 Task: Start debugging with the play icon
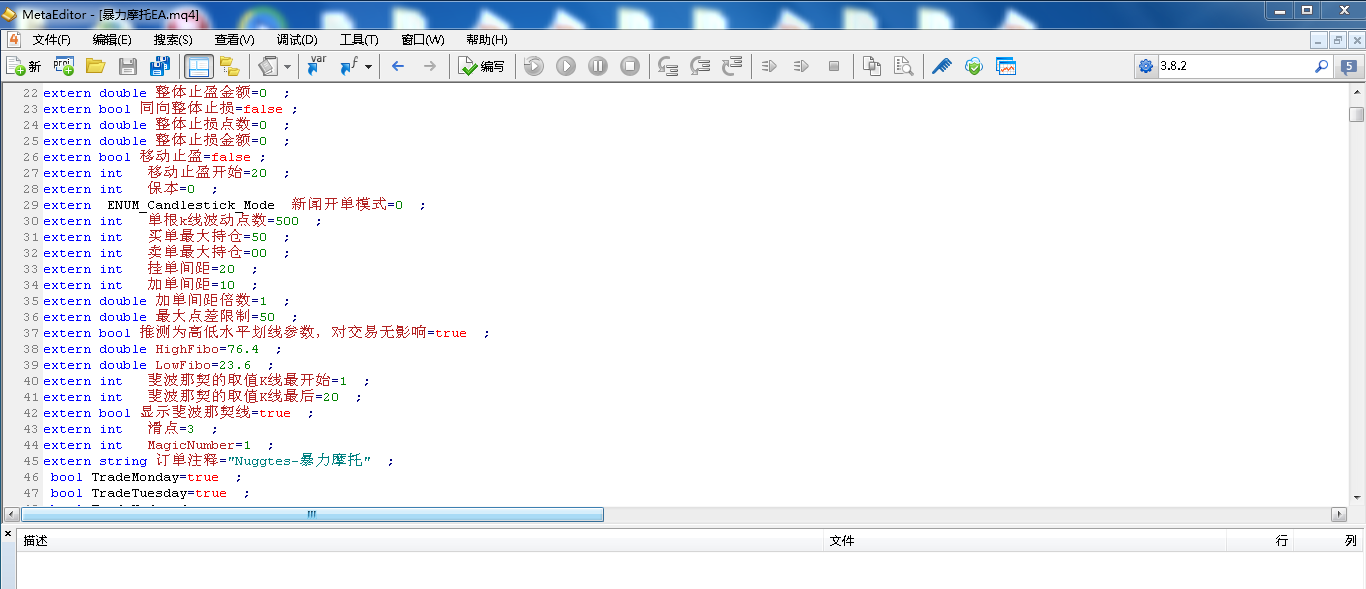[566, 66]
